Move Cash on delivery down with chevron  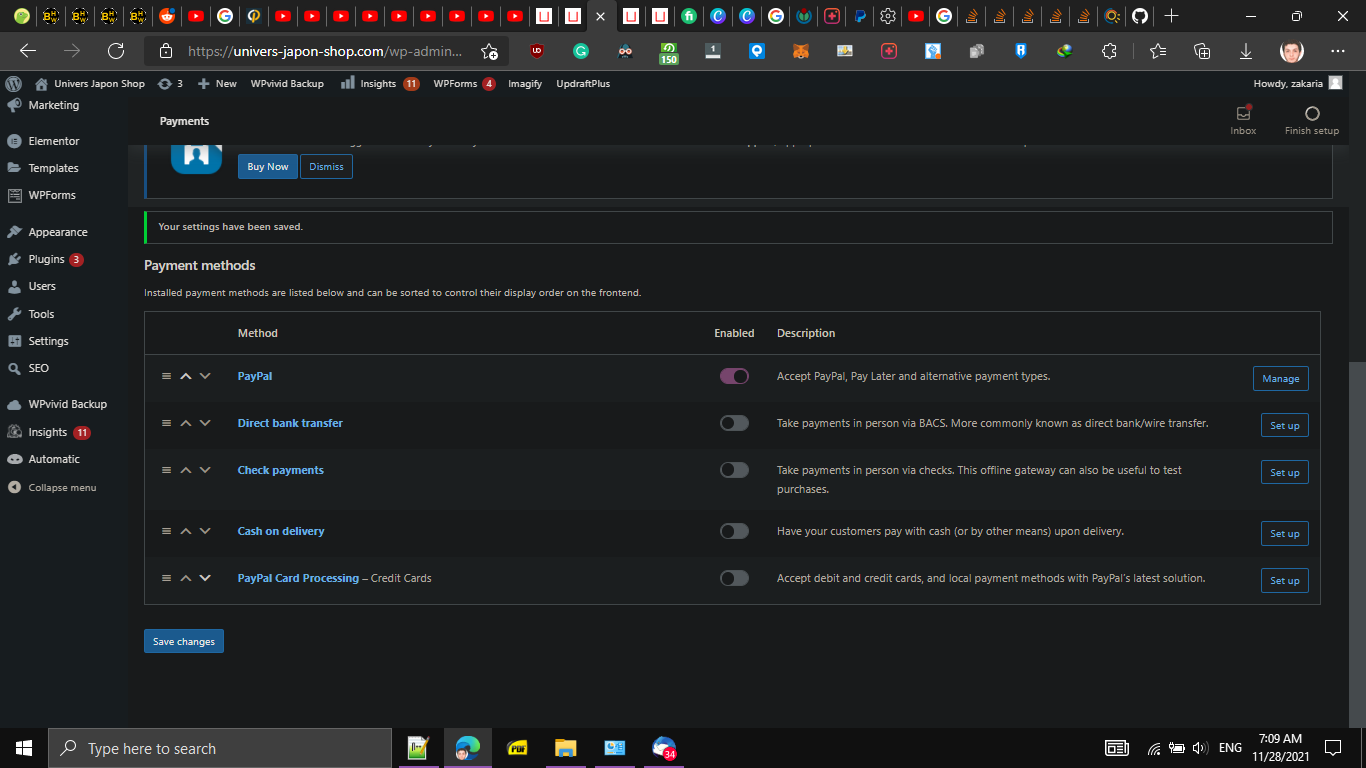[x=205, y=531]
